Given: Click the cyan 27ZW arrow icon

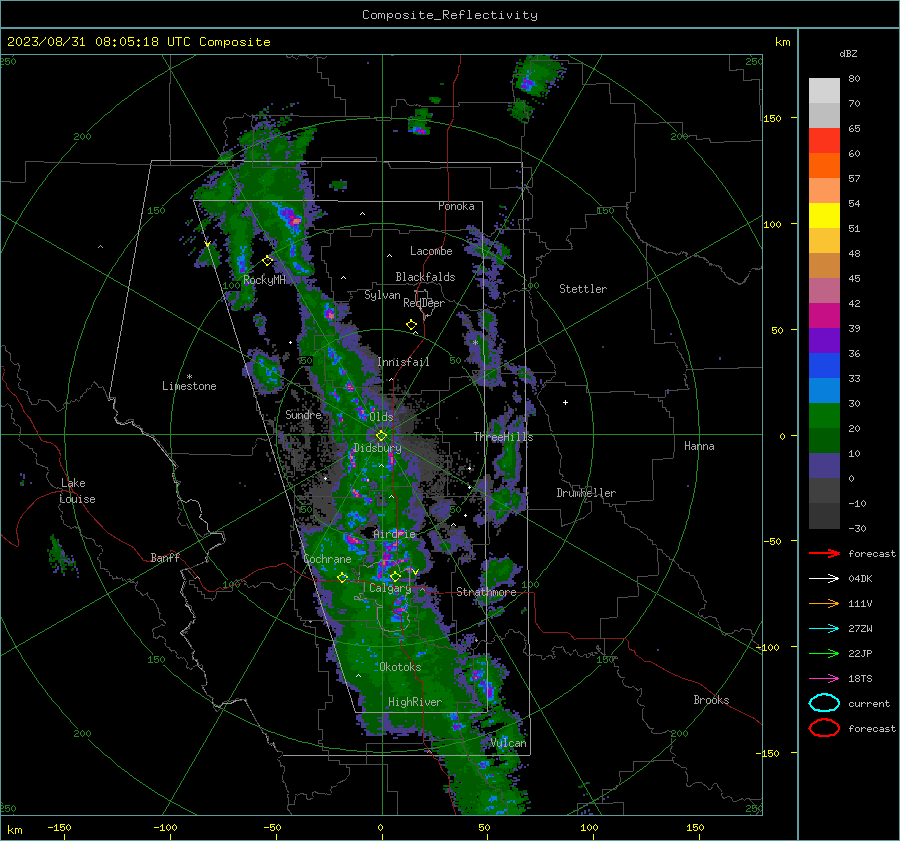Looking at the screenshot, I should [x=824, y=629].
